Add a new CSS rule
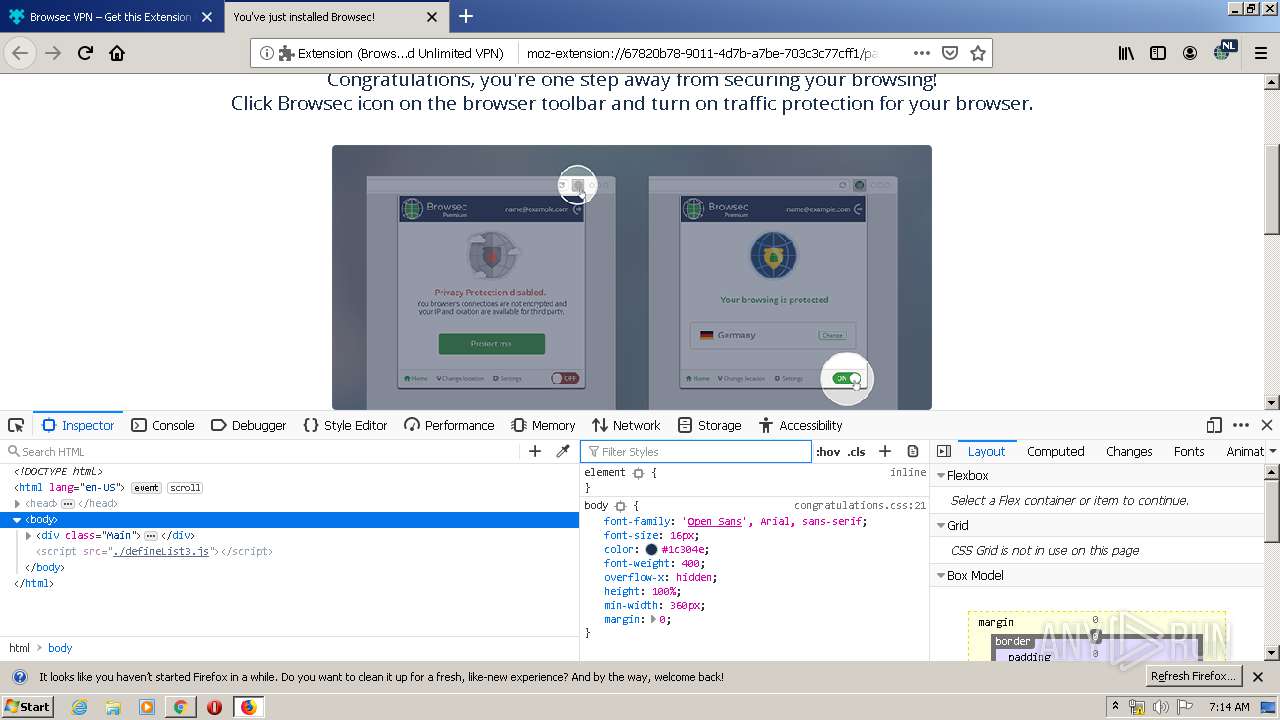 click(x=885, y=452)
